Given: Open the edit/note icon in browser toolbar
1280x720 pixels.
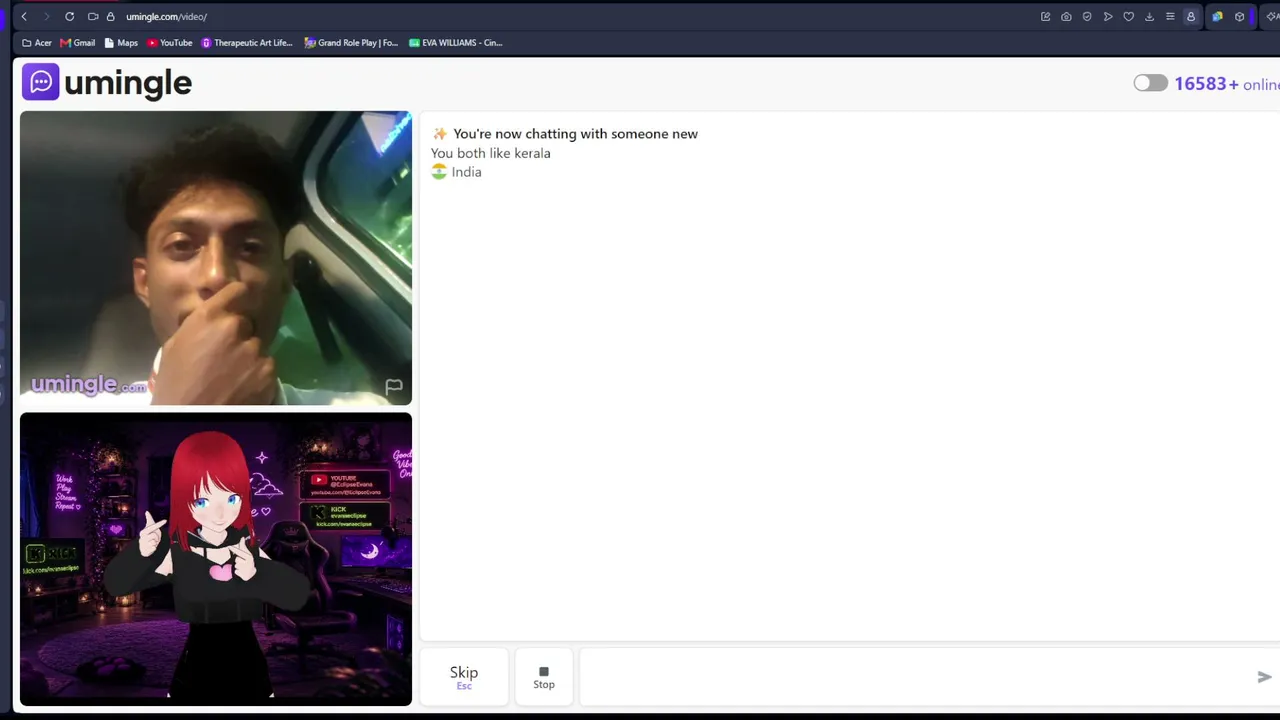Looking at the screenshot, I should [x=1045, y=16].
